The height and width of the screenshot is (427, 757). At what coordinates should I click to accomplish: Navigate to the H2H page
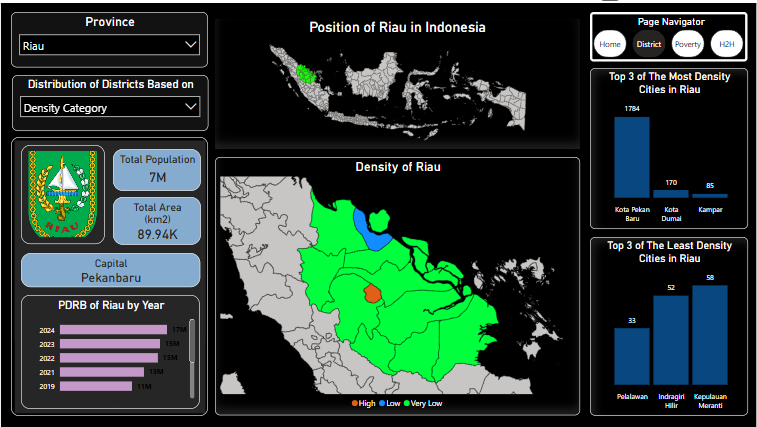click(725, 44)
